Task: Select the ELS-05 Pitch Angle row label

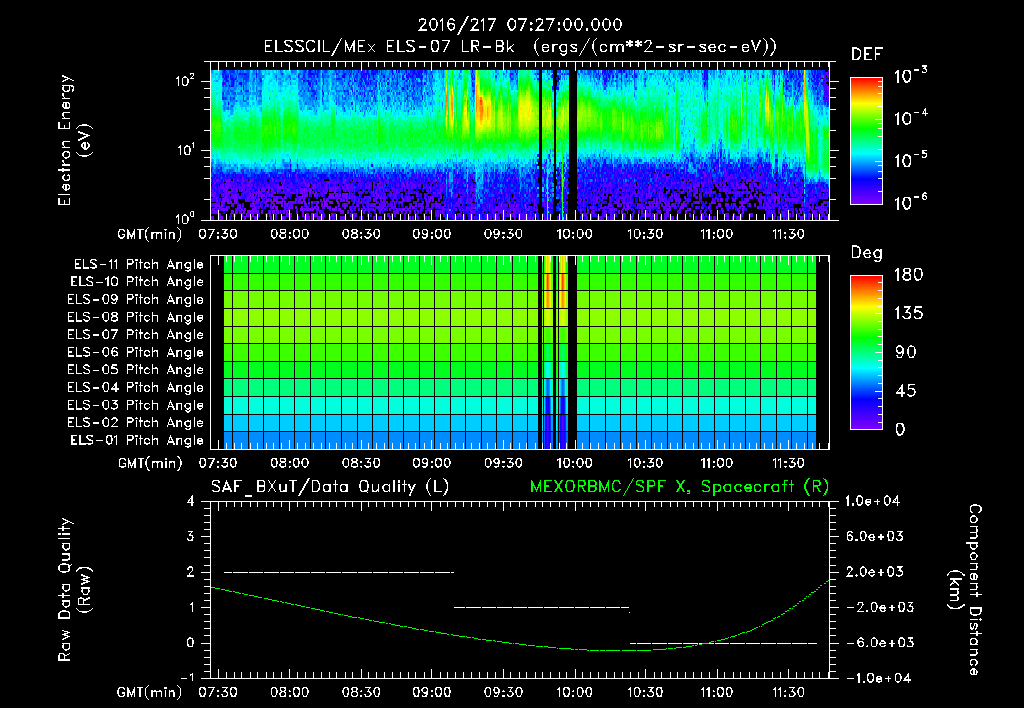Action: (x=136, y=370)
